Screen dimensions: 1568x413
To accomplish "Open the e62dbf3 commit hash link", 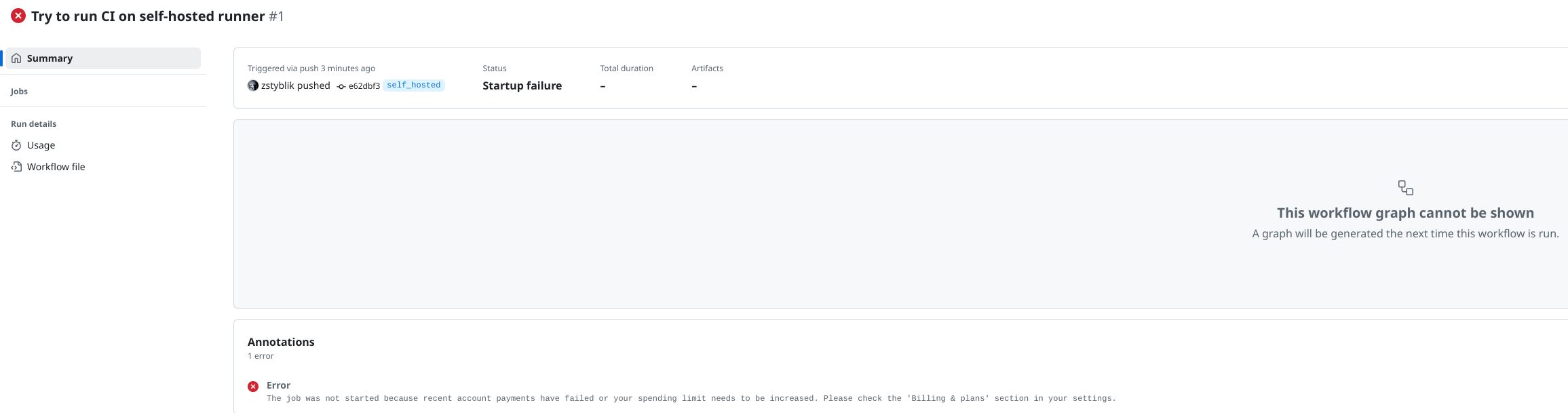I will 364,86.
